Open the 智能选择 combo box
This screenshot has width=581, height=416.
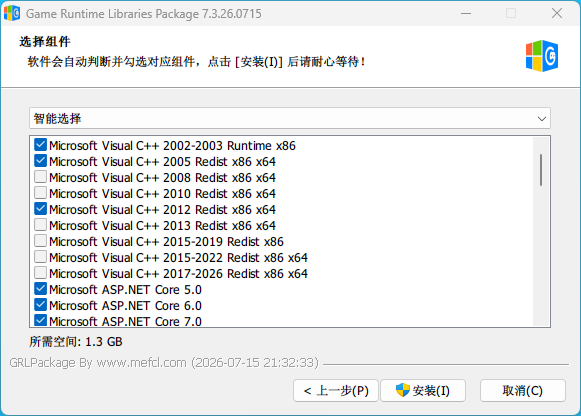pos(290,119)
